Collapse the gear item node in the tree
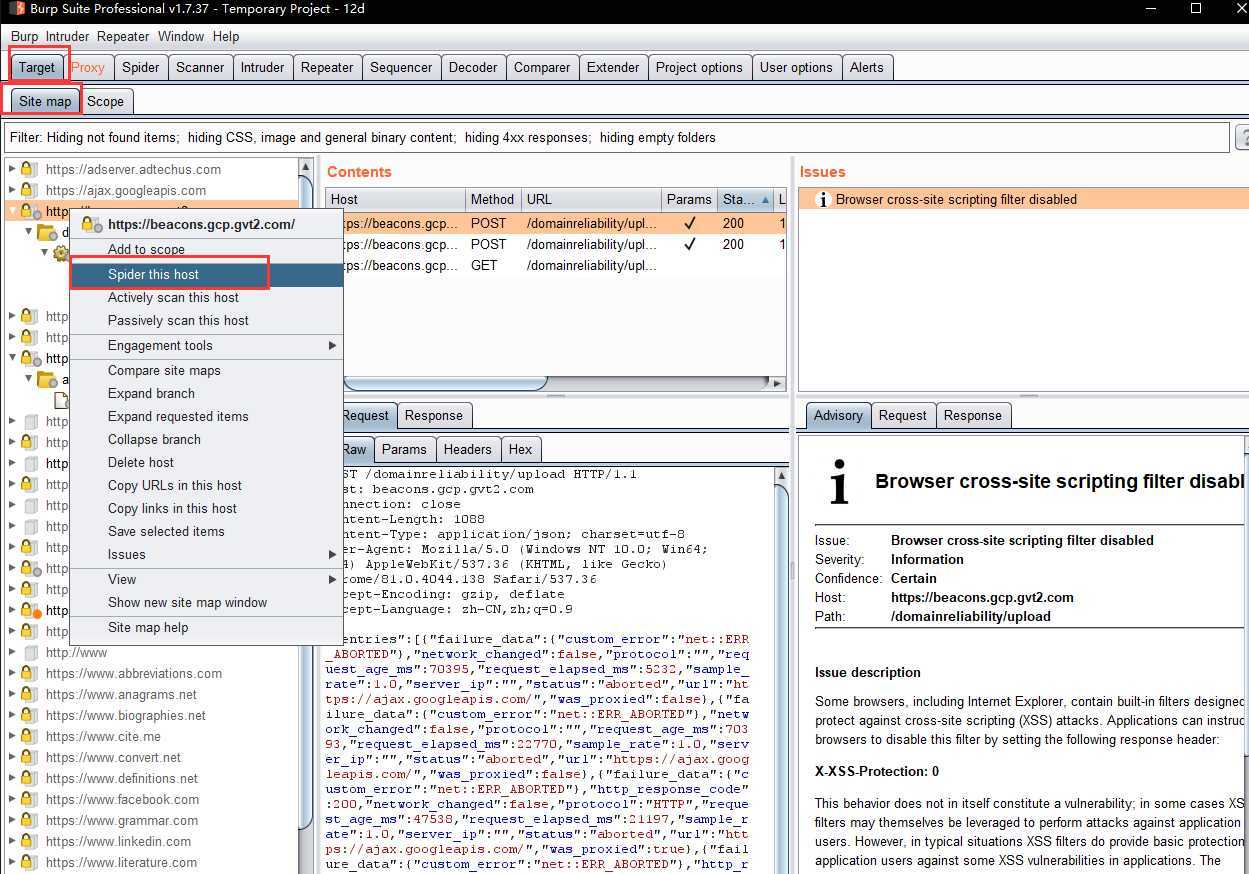The image size is (1249, 874). [x=44, y=253]
